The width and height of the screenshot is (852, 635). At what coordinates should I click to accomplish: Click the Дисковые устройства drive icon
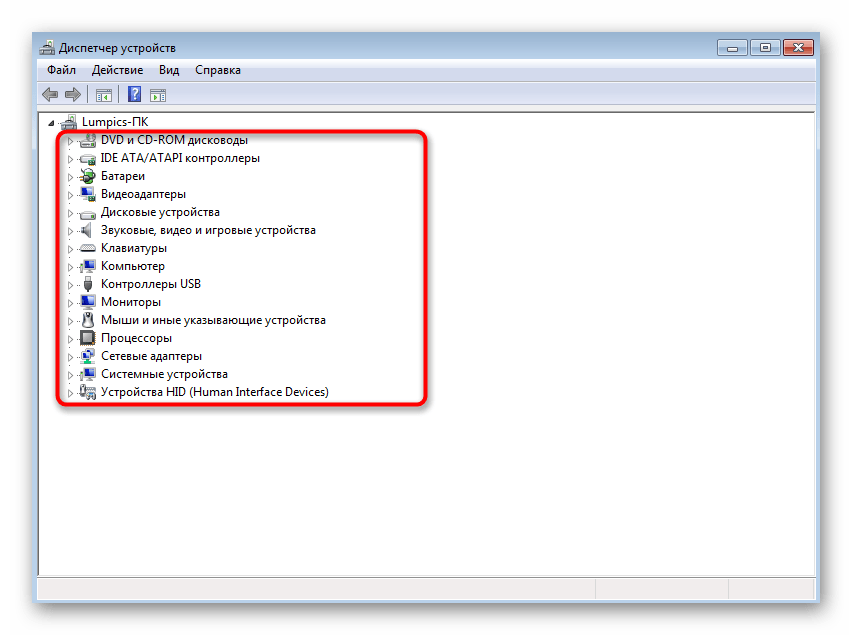click(87, 213)
